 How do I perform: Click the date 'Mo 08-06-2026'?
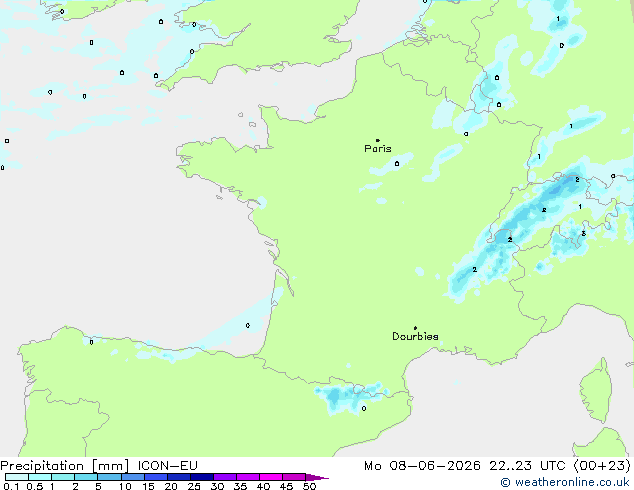[422, 466]
